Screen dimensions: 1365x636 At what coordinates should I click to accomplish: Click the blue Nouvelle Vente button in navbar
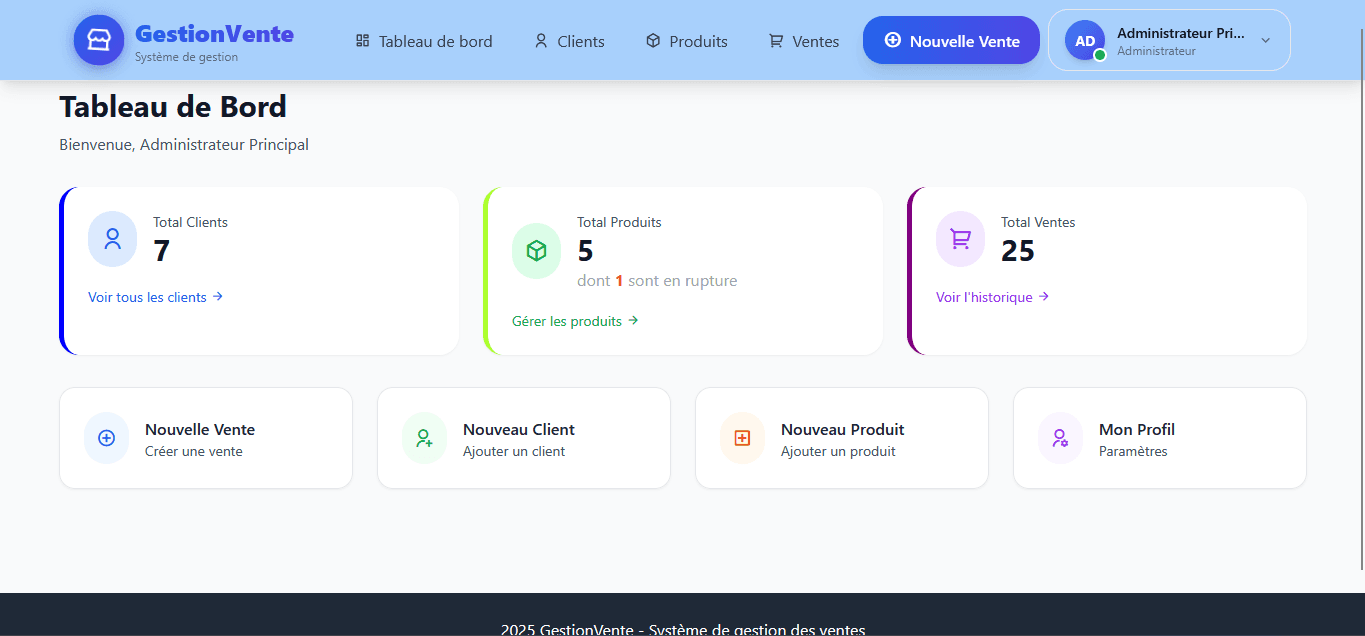pyautogui.click(x=951, y=40)
